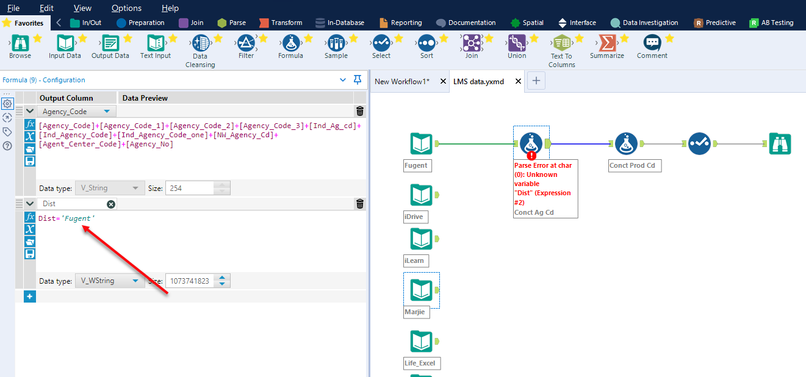
Task: Open the help question mark in sidebar
Action: (x=7, y=146)
